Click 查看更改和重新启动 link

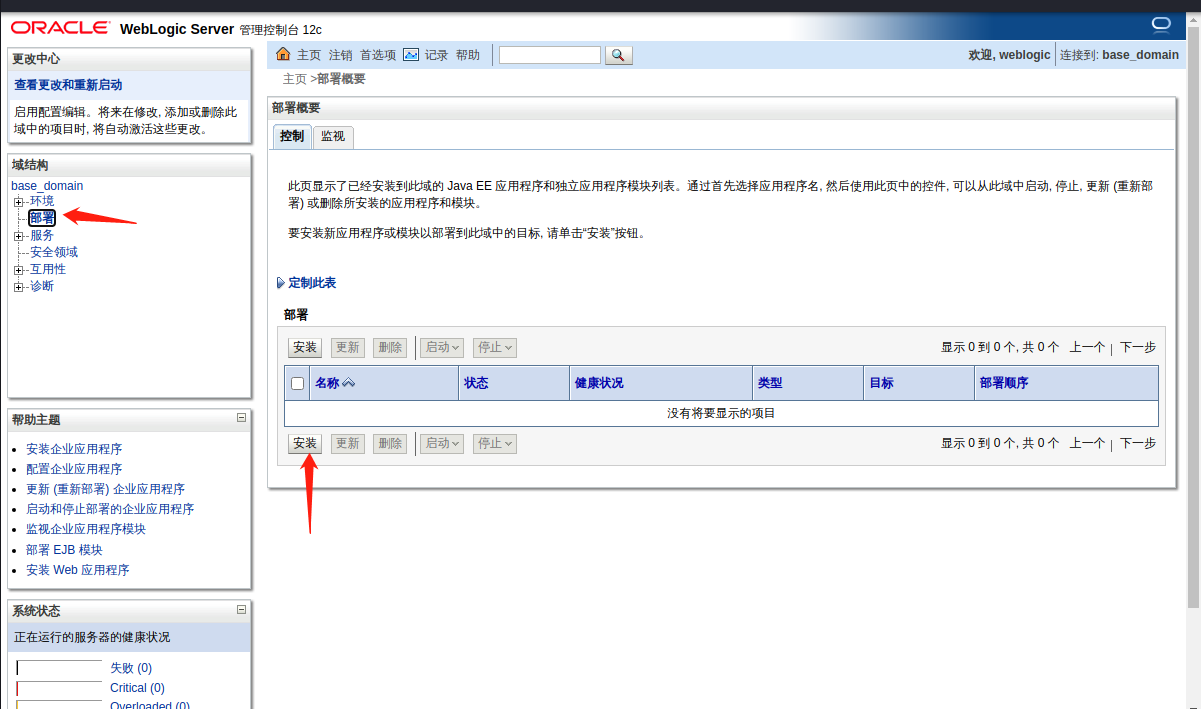(x=68, y=85)
